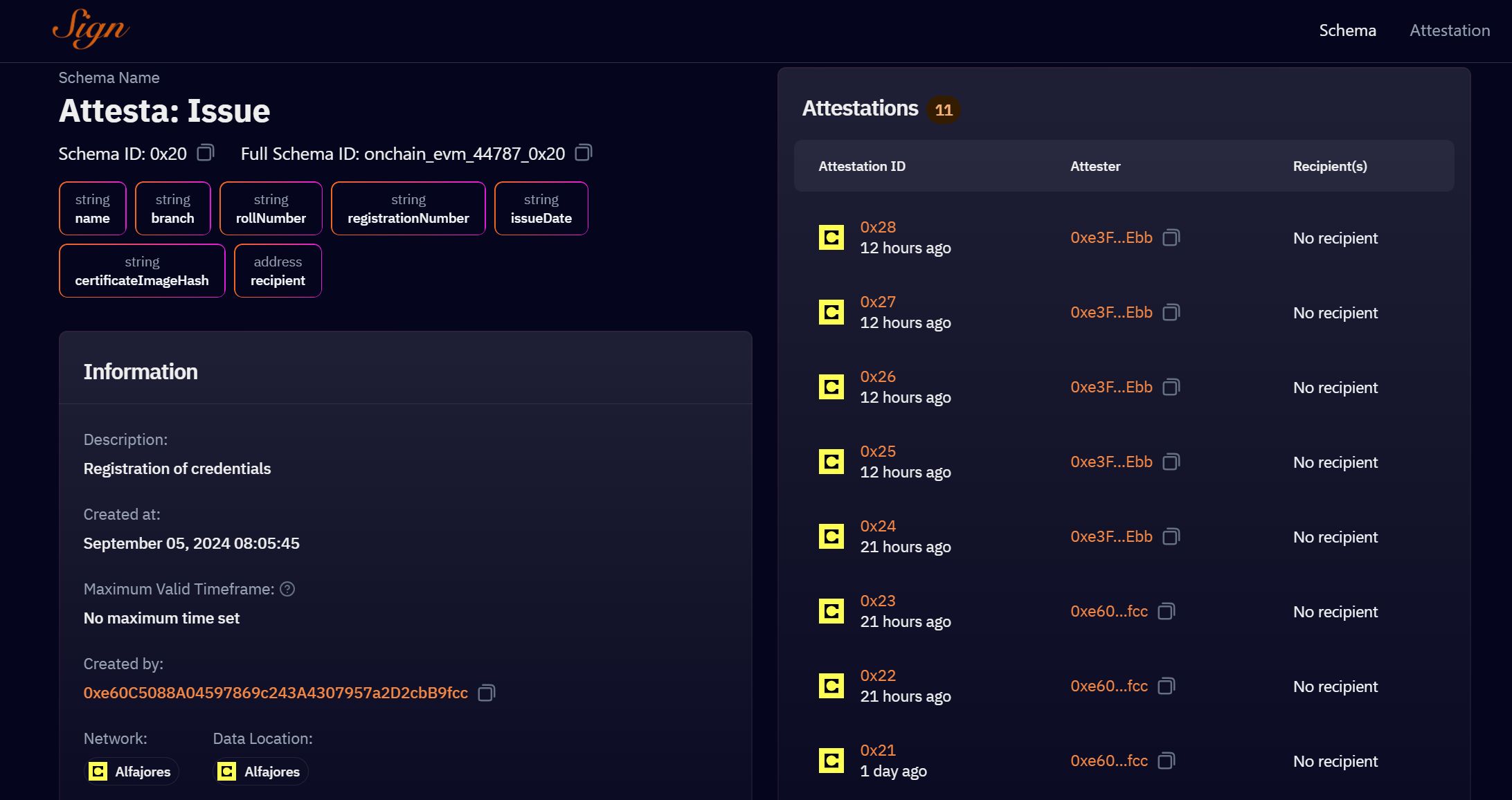Click the Network Alfajores badge

131,772
